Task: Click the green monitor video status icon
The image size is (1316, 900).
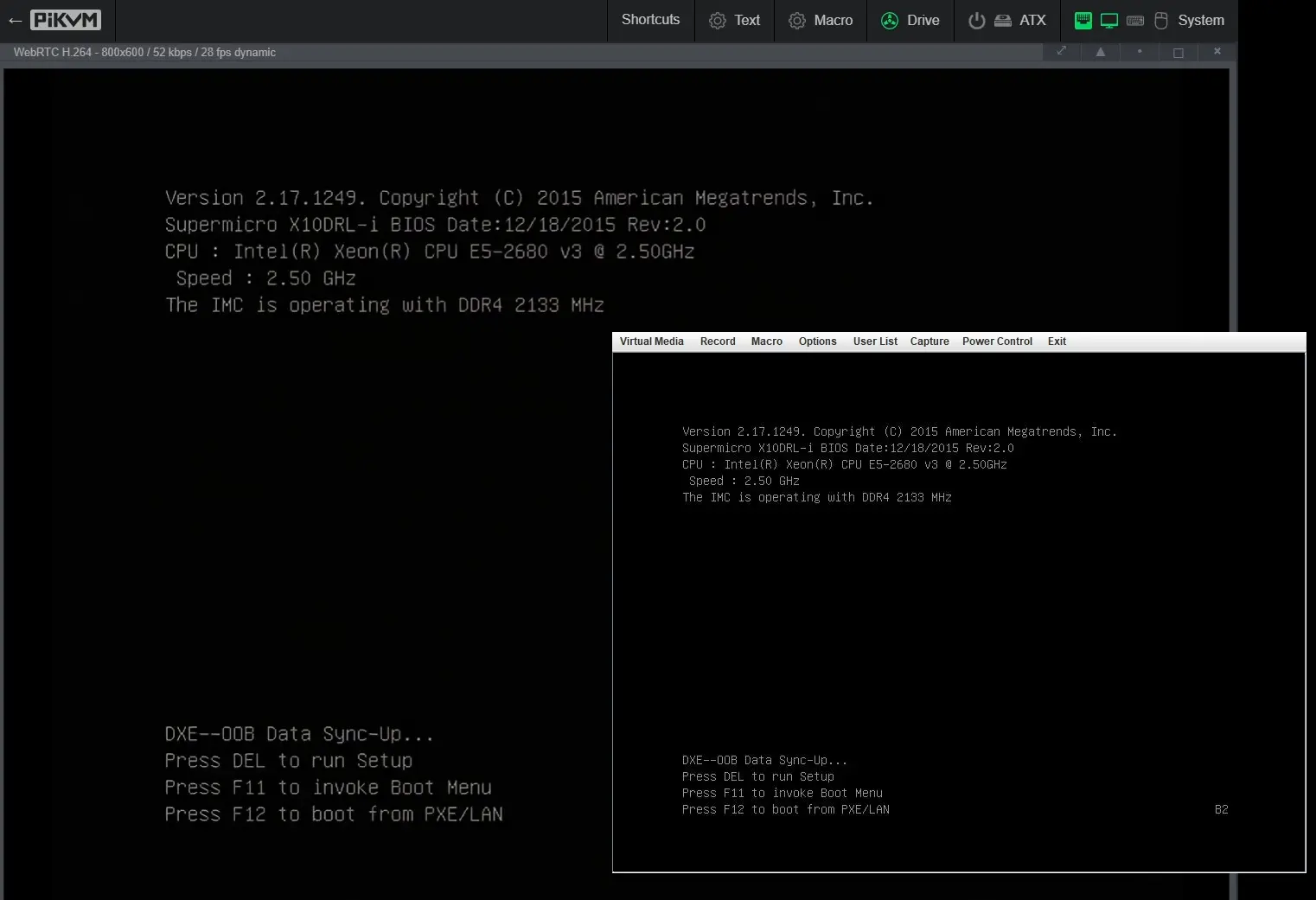Action: 1108,21
